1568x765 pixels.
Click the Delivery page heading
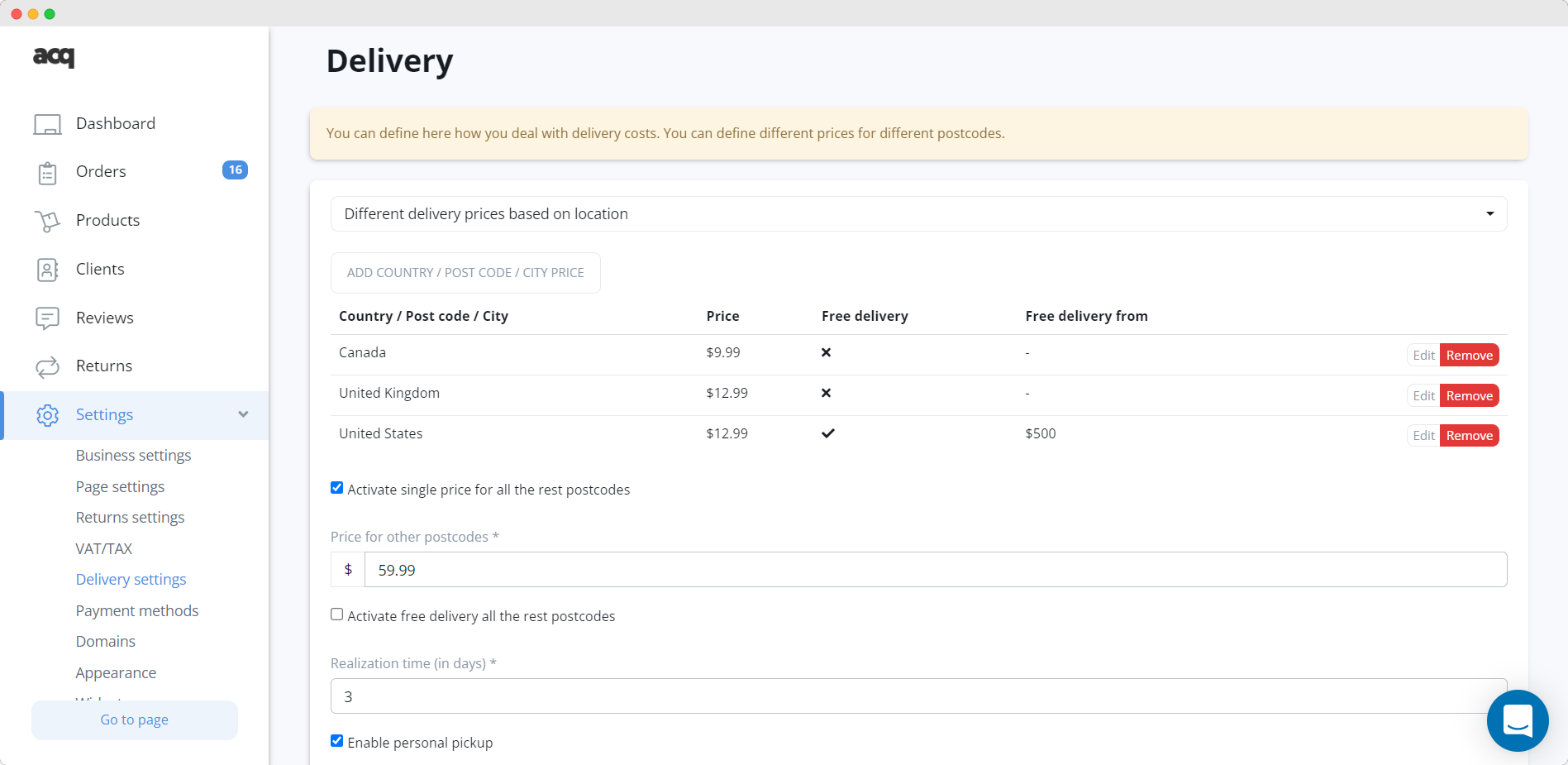pos(389,61)
